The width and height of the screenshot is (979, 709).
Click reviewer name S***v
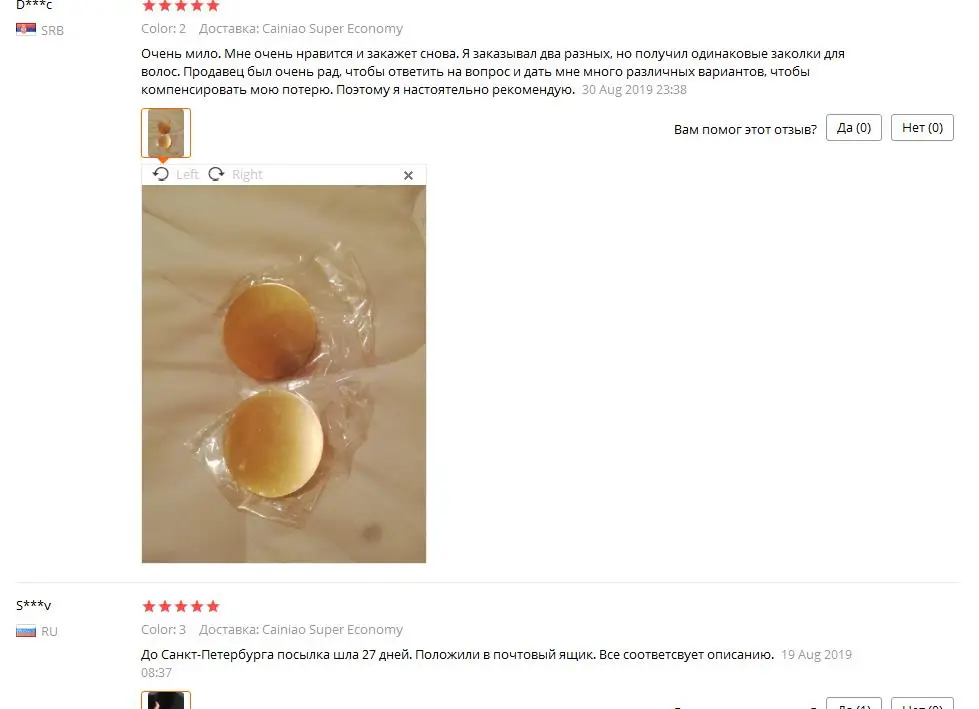(x=34, y=605)
